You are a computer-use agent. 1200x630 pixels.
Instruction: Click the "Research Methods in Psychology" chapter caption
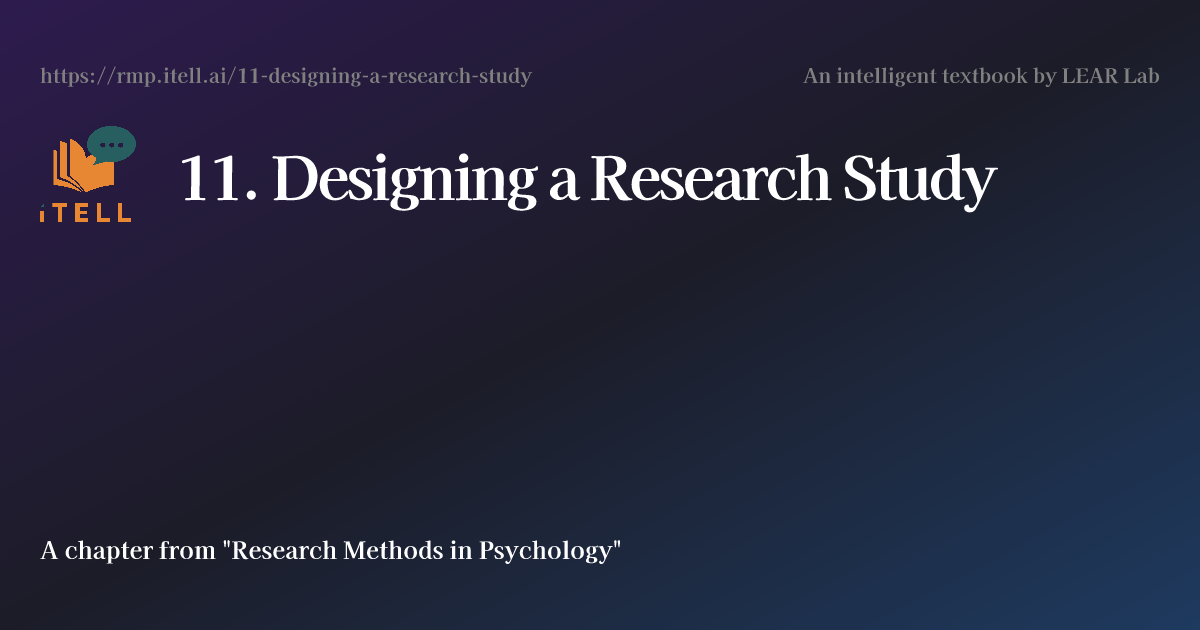tap(331, 551)
